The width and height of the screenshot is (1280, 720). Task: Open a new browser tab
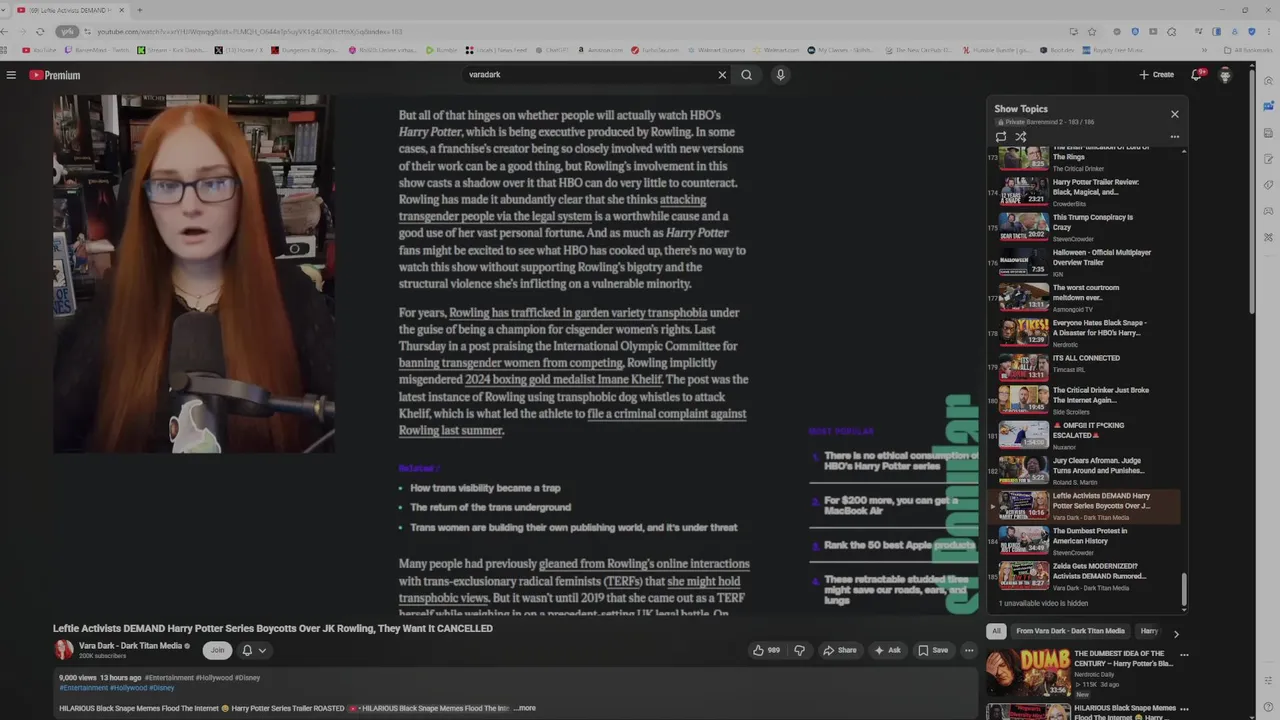[139, 10]
